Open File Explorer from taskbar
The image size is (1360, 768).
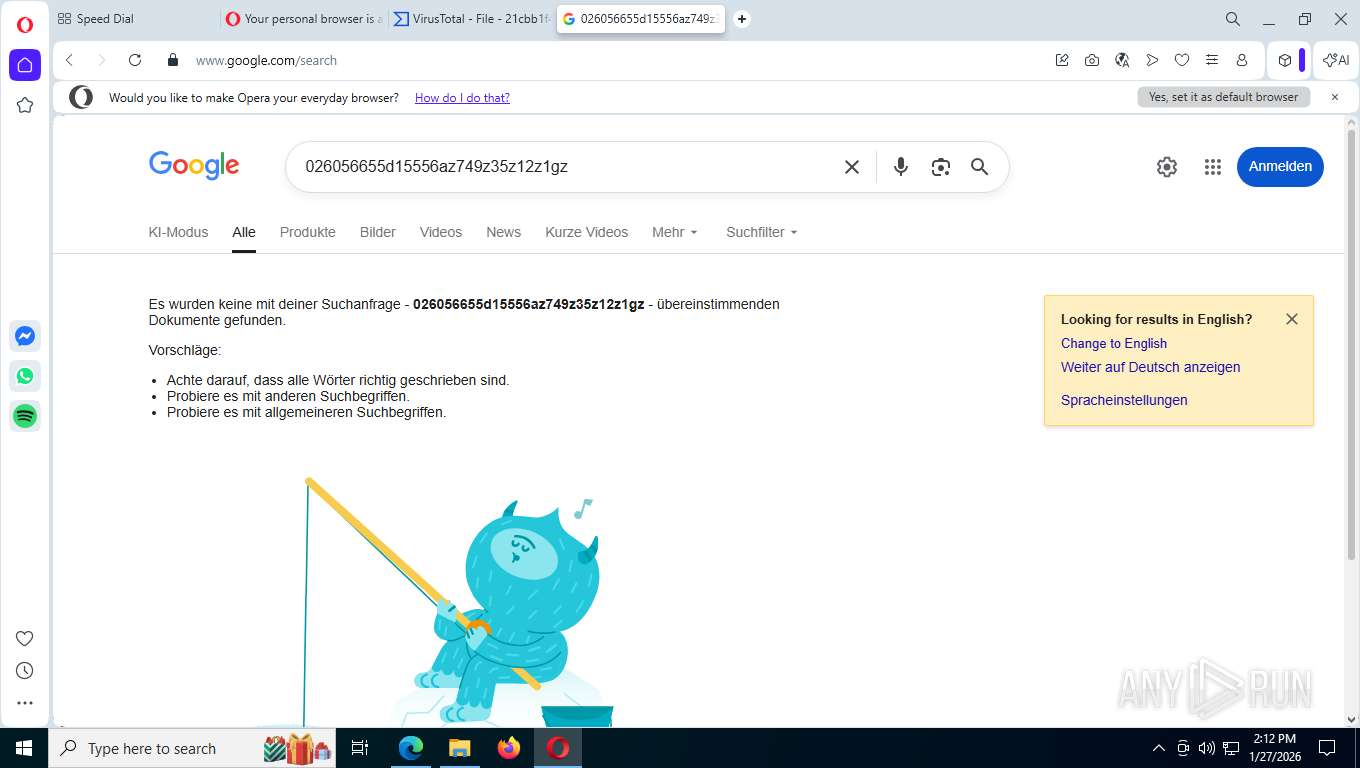point(459,748)
